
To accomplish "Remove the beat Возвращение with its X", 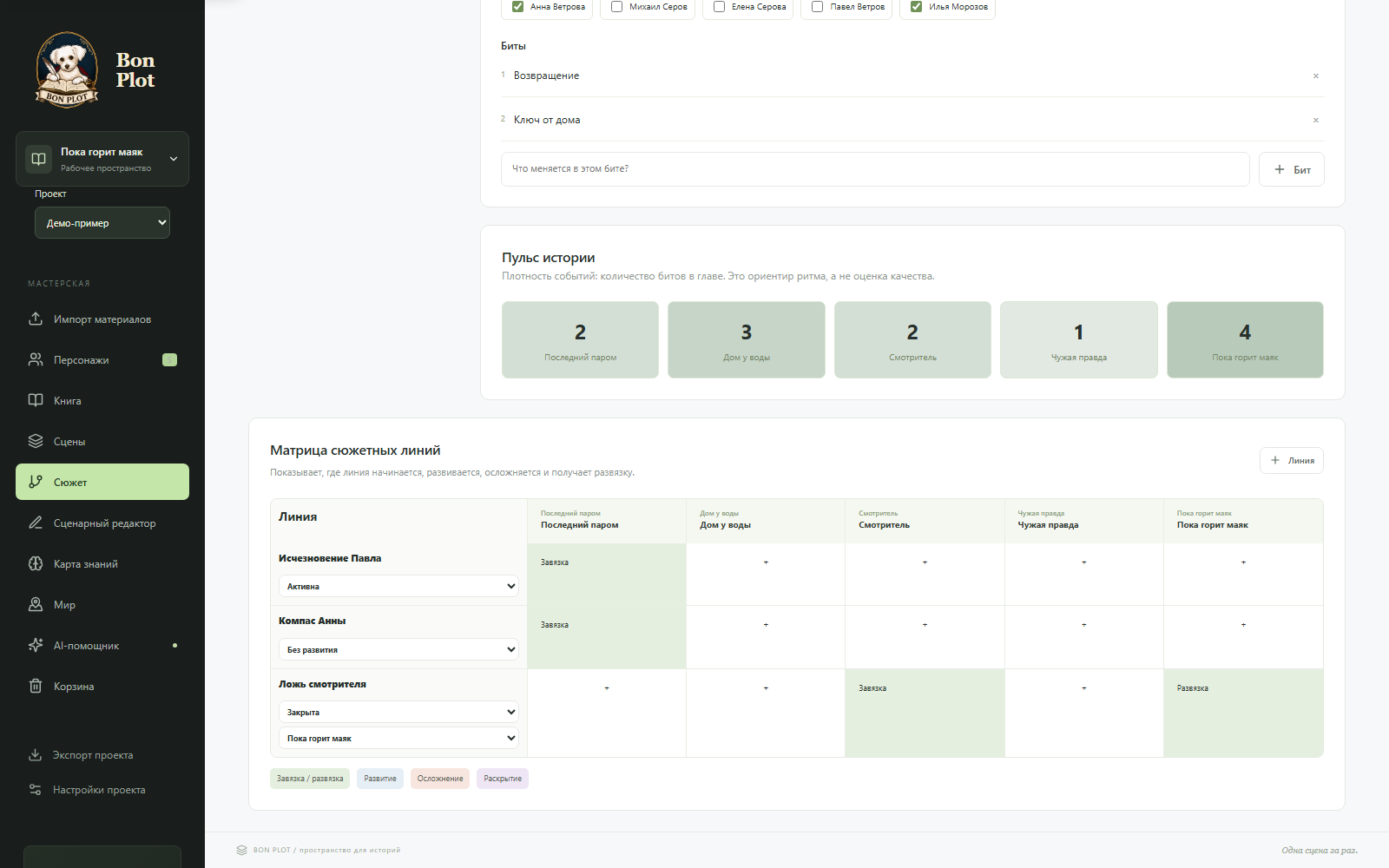I will pyautogui.click(x=1316, y=76).
